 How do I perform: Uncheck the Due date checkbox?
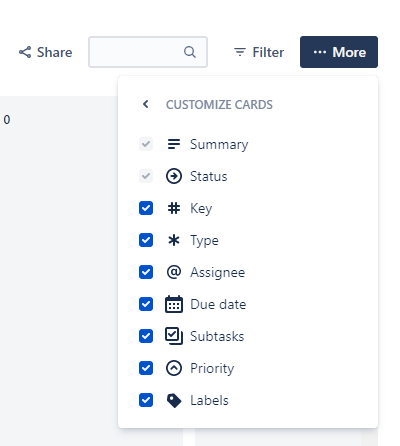[x=146, y=304]
